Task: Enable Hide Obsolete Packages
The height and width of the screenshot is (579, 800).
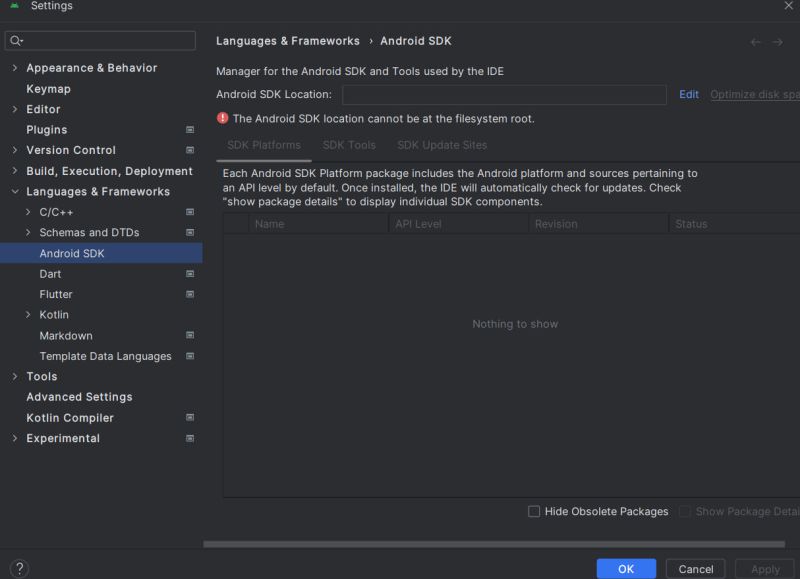Action: [x=534, y=511]
